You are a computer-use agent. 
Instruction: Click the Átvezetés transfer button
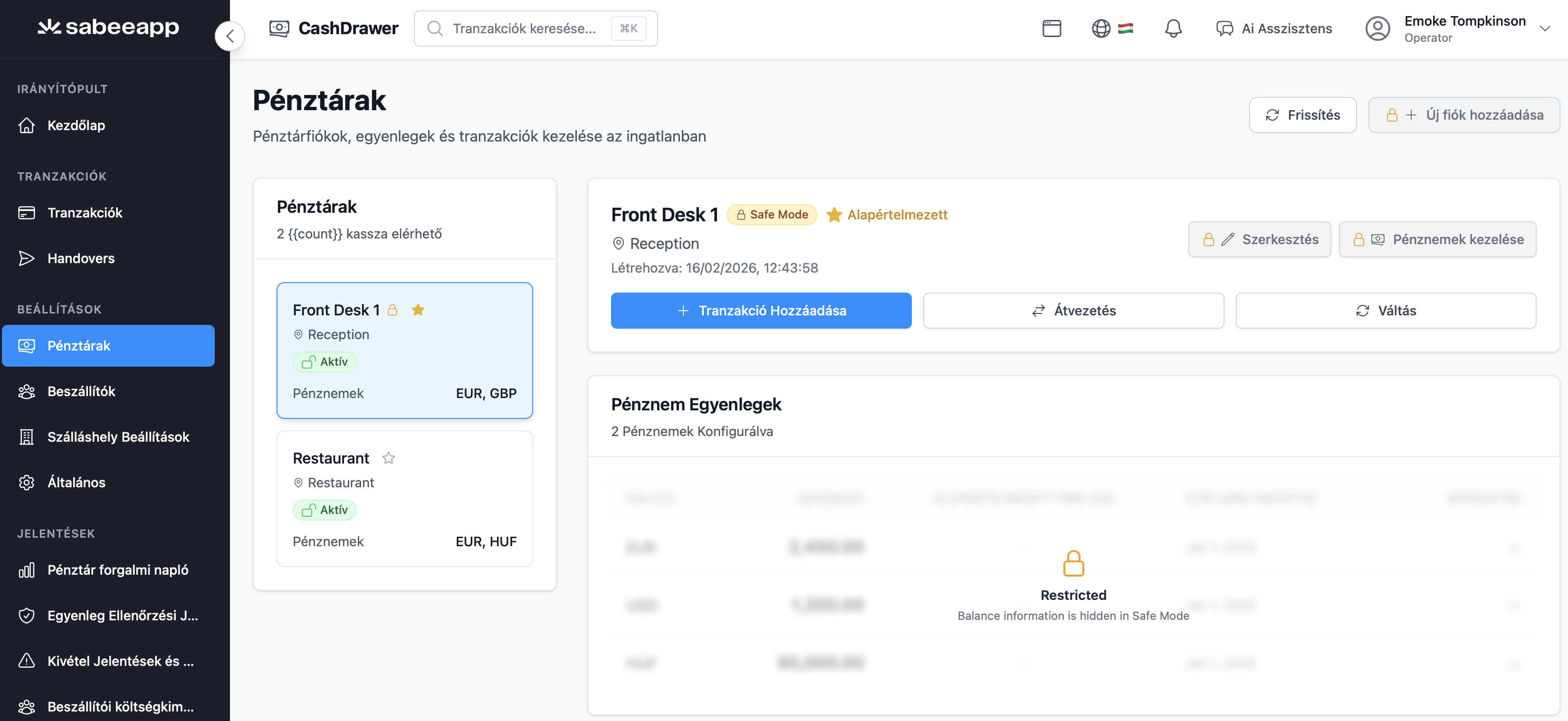(1072, 311)
